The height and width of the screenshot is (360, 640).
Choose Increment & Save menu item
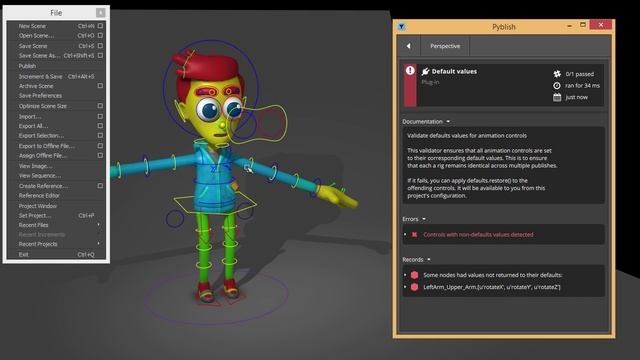[40, 76]
